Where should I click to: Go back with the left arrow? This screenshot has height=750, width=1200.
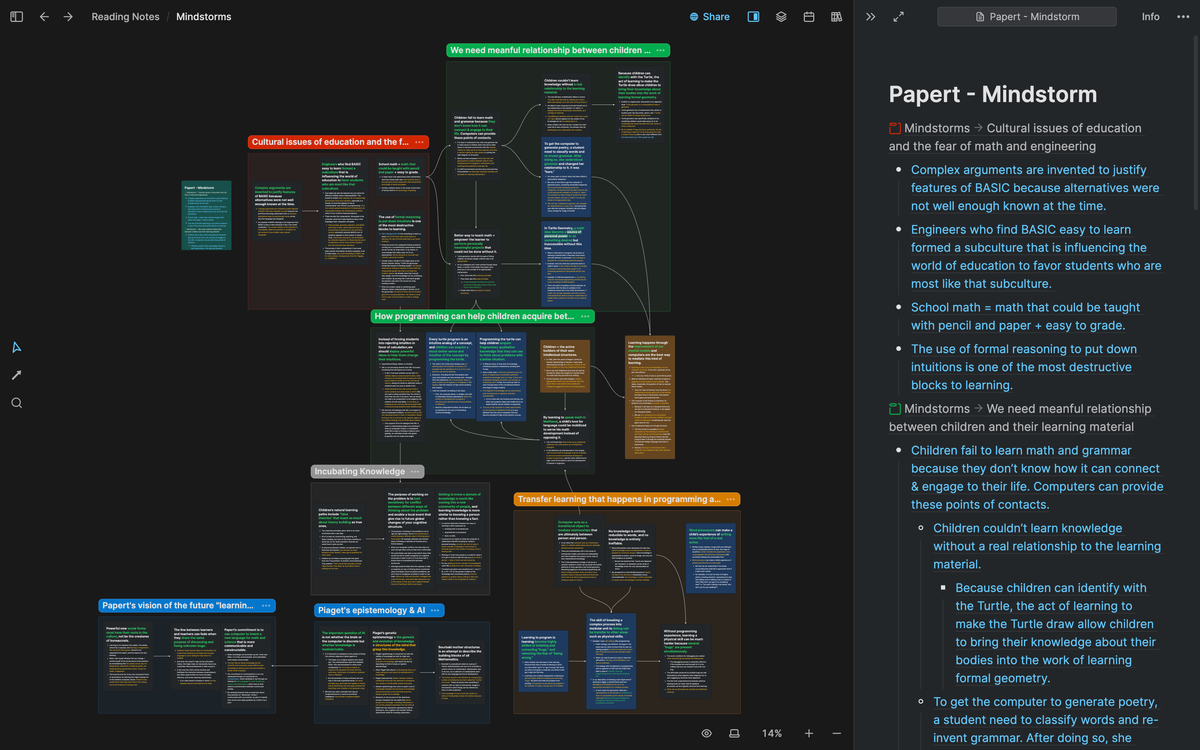pos(44,17)
